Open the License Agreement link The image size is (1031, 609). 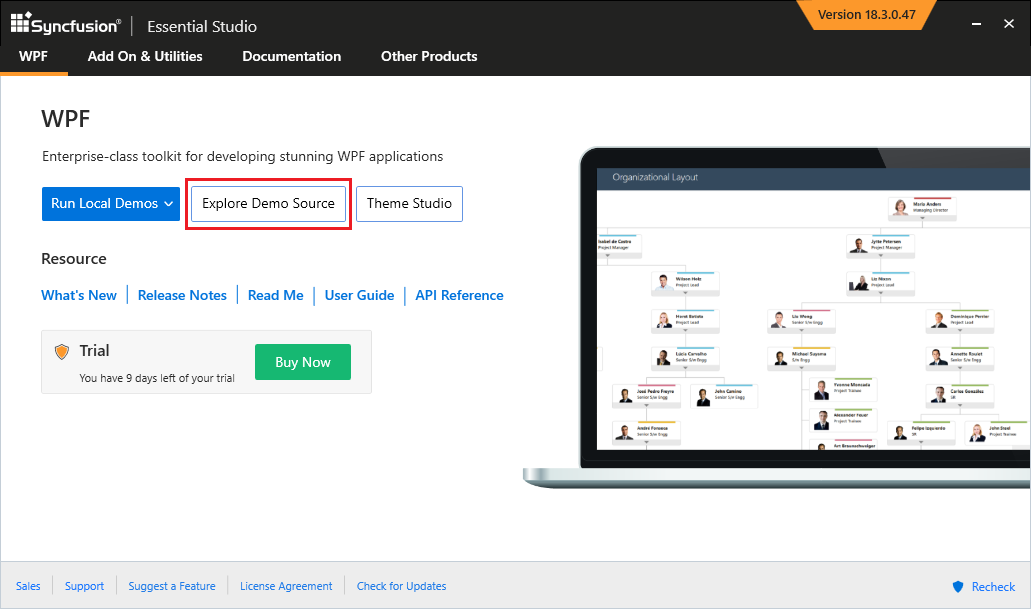(286, 586)
